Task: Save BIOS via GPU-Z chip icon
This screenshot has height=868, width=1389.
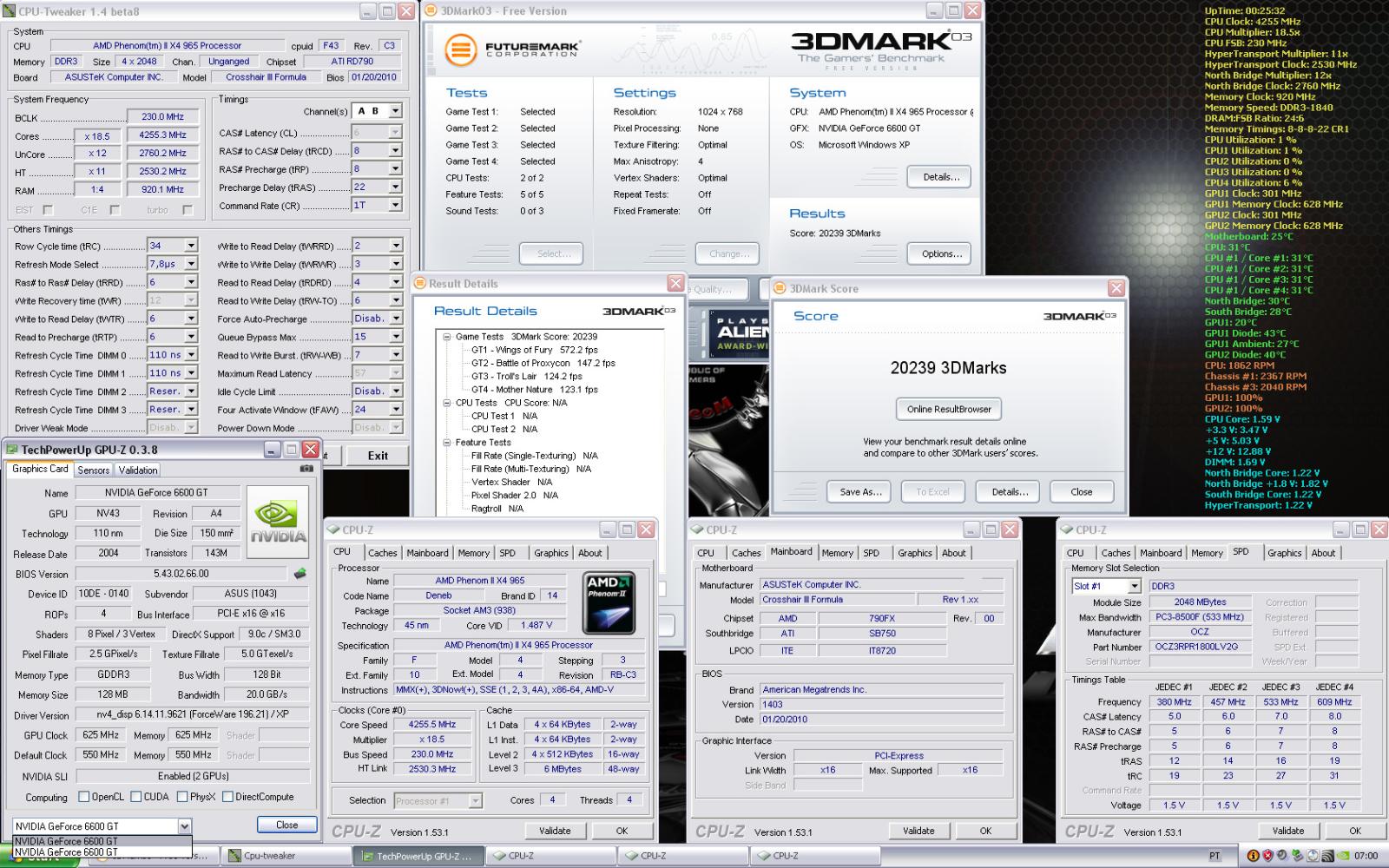Action: tap(300, 573)
